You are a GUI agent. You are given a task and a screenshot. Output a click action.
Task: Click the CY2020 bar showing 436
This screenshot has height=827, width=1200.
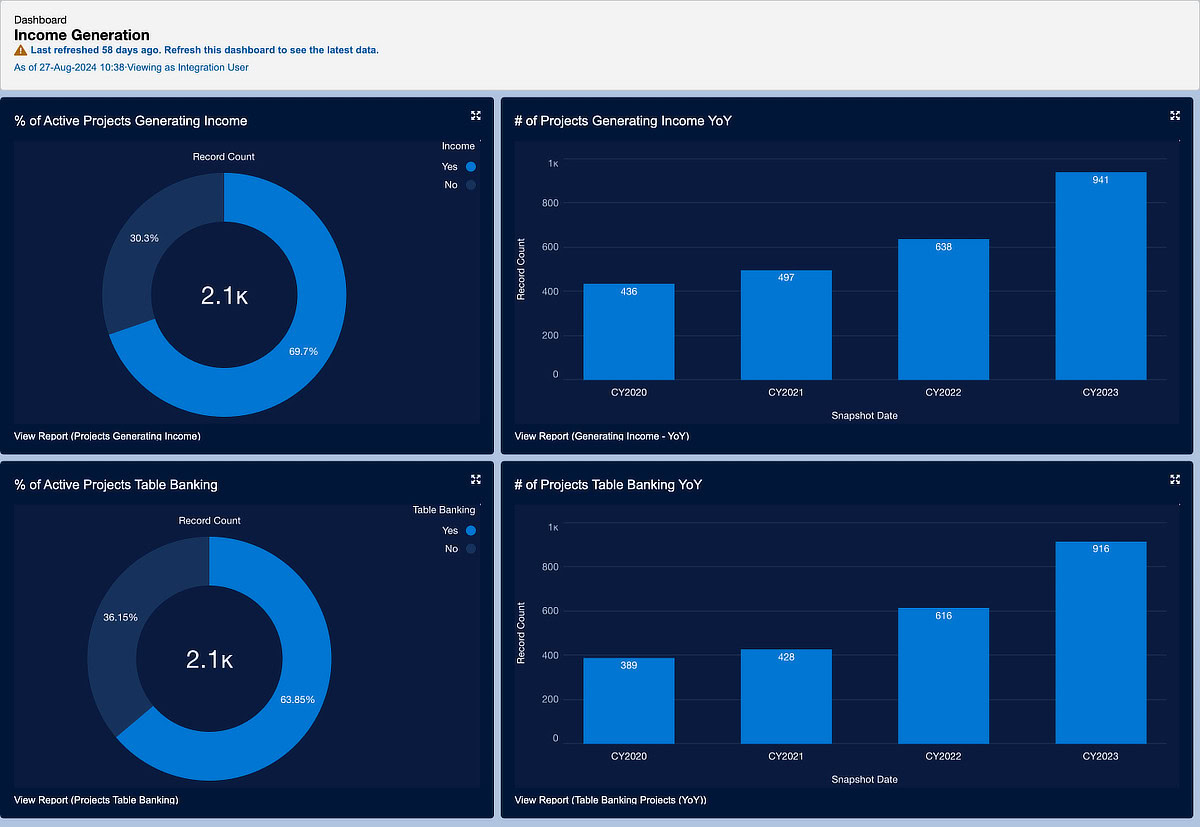point(629,332)
